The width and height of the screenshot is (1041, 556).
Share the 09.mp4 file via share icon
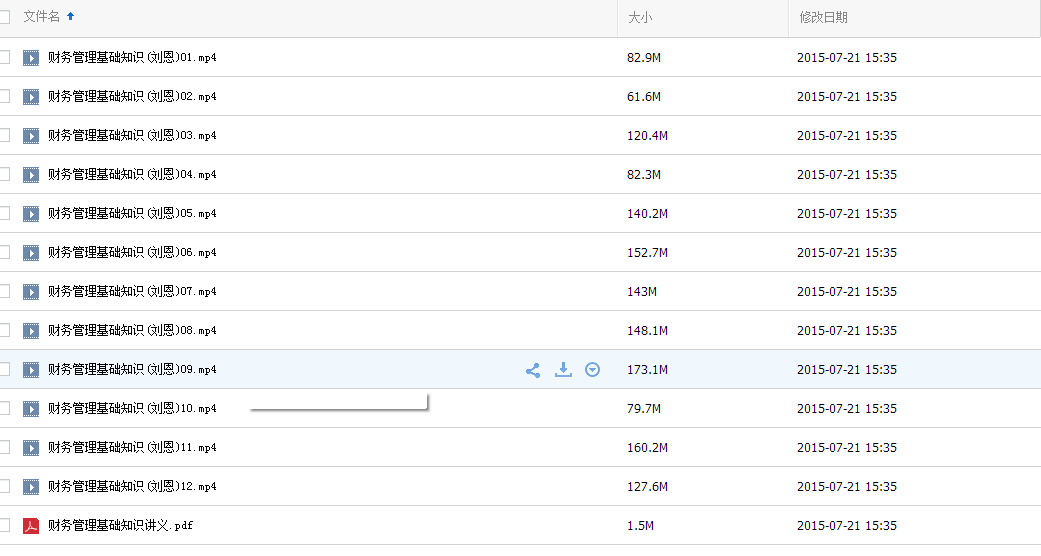(533, 370)
